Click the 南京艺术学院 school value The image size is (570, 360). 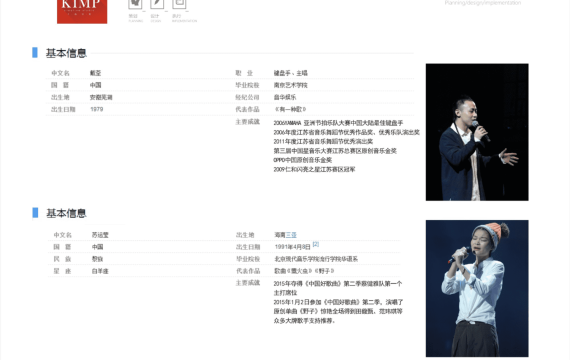pos(290,85)
